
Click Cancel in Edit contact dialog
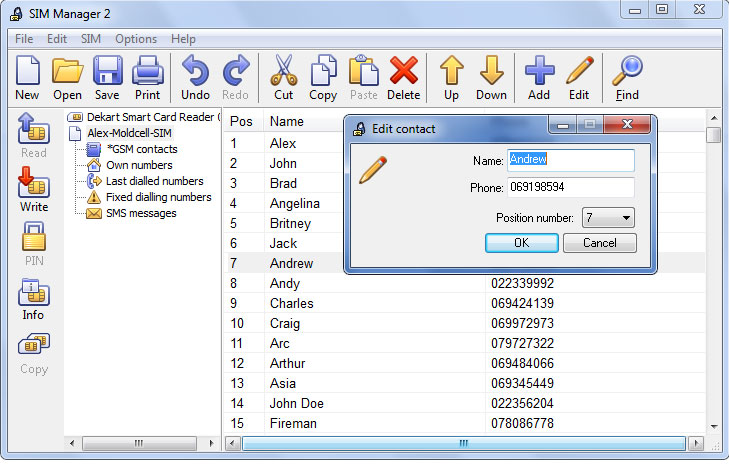pos(599,243)
